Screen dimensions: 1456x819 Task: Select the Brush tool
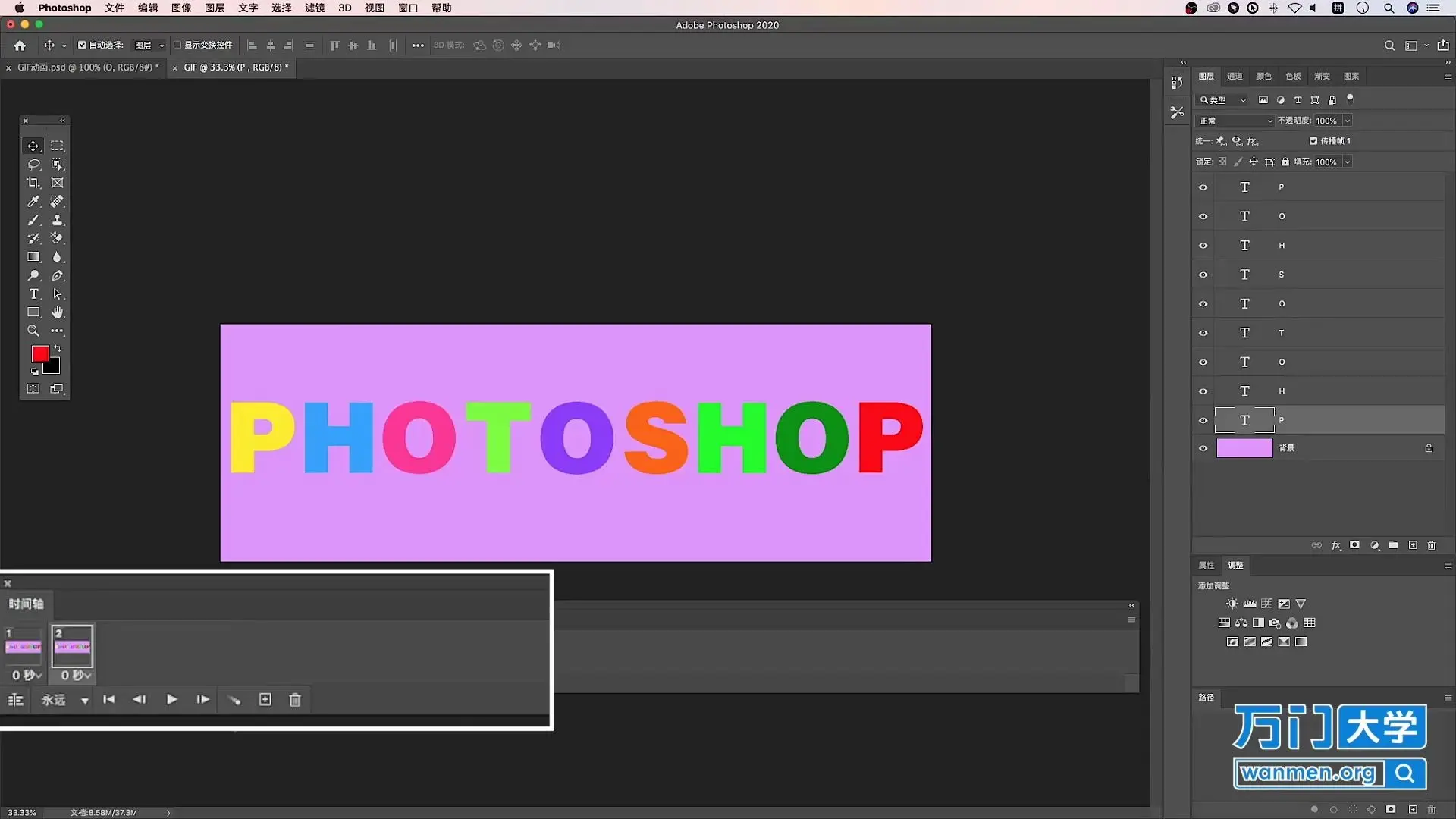[x=33, y=220]
